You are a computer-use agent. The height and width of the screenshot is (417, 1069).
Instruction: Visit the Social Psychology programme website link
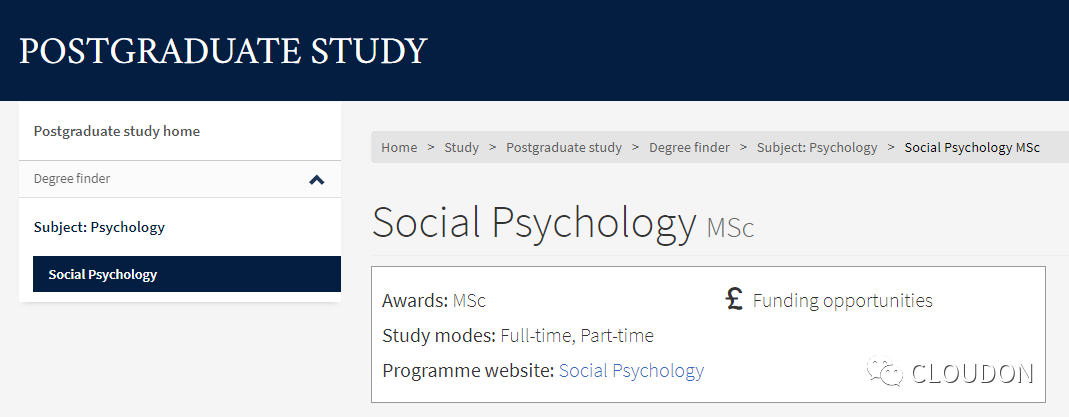point(631,371)
